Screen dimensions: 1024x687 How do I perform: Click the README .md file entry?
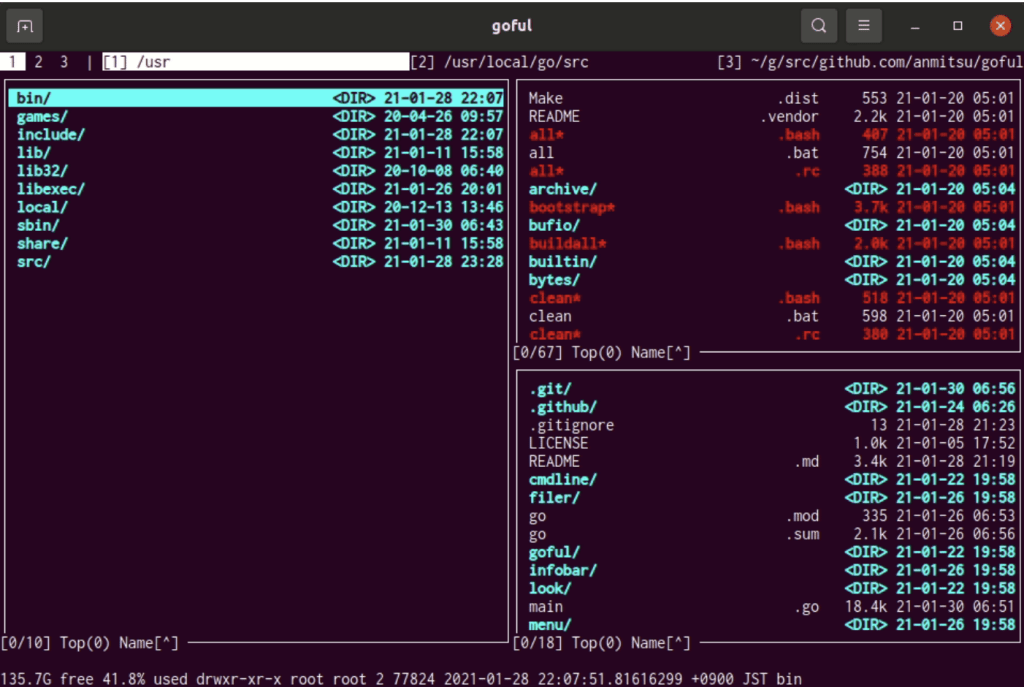[771, 462]
